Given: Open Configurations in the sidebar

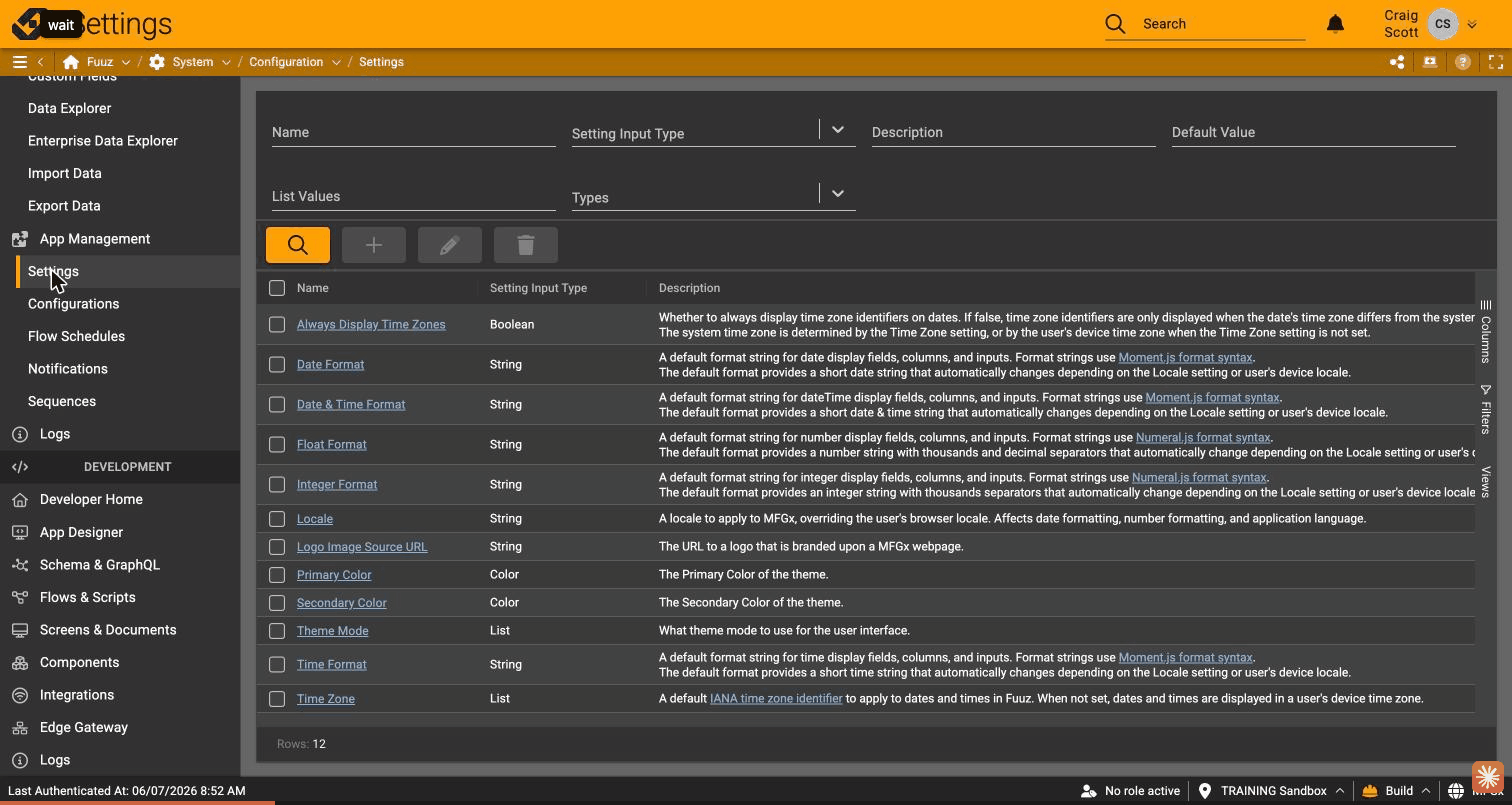Looking at the screenshot, I should coord(73,304).
